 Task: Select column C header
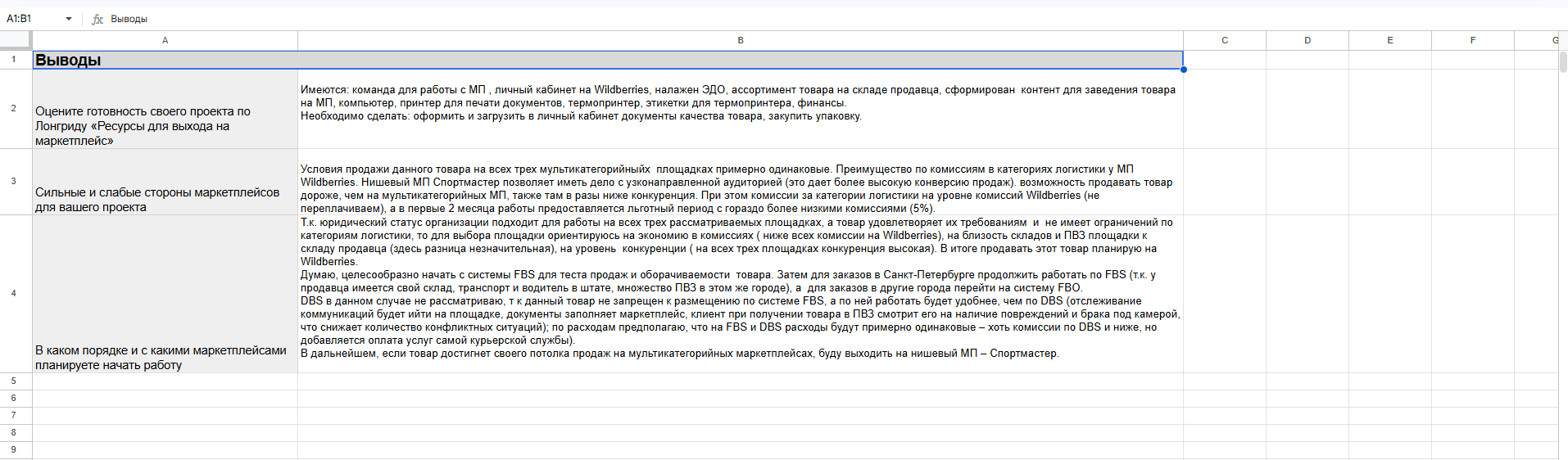click(x=1225, y=40)
